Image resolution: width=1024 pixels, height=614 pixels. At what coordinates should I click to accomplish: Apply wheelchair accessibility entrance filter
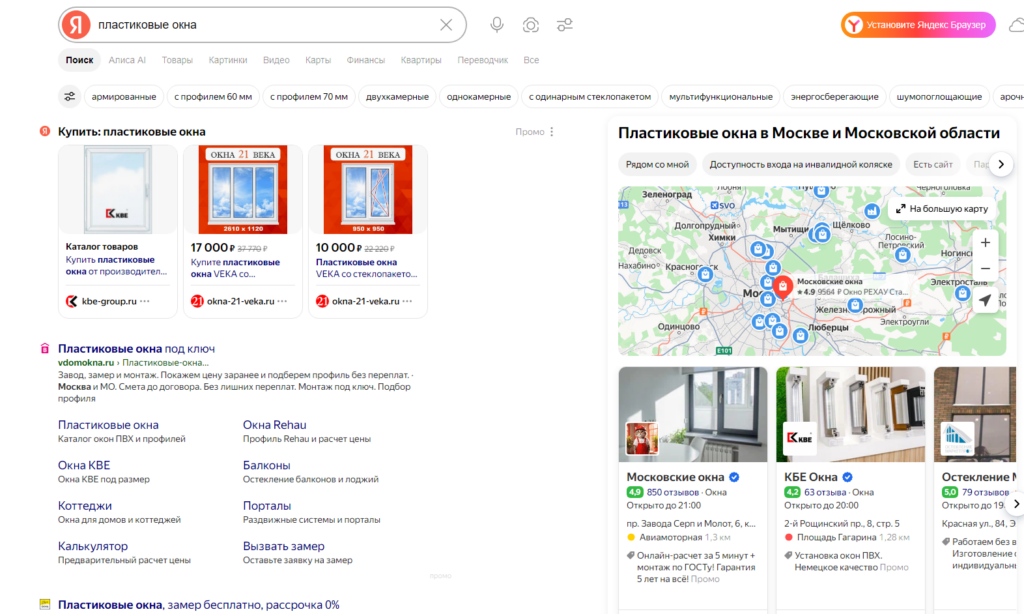pos(801,165)
